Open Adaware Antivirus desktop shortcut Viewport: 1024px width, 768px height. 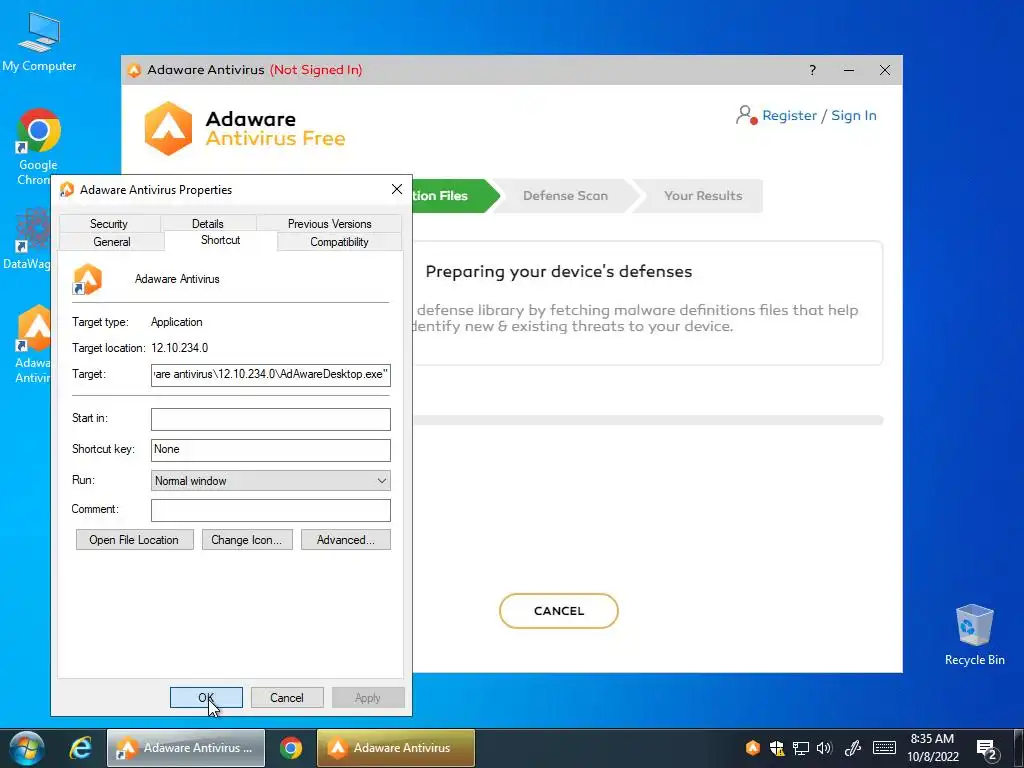[x=33, y=344]
